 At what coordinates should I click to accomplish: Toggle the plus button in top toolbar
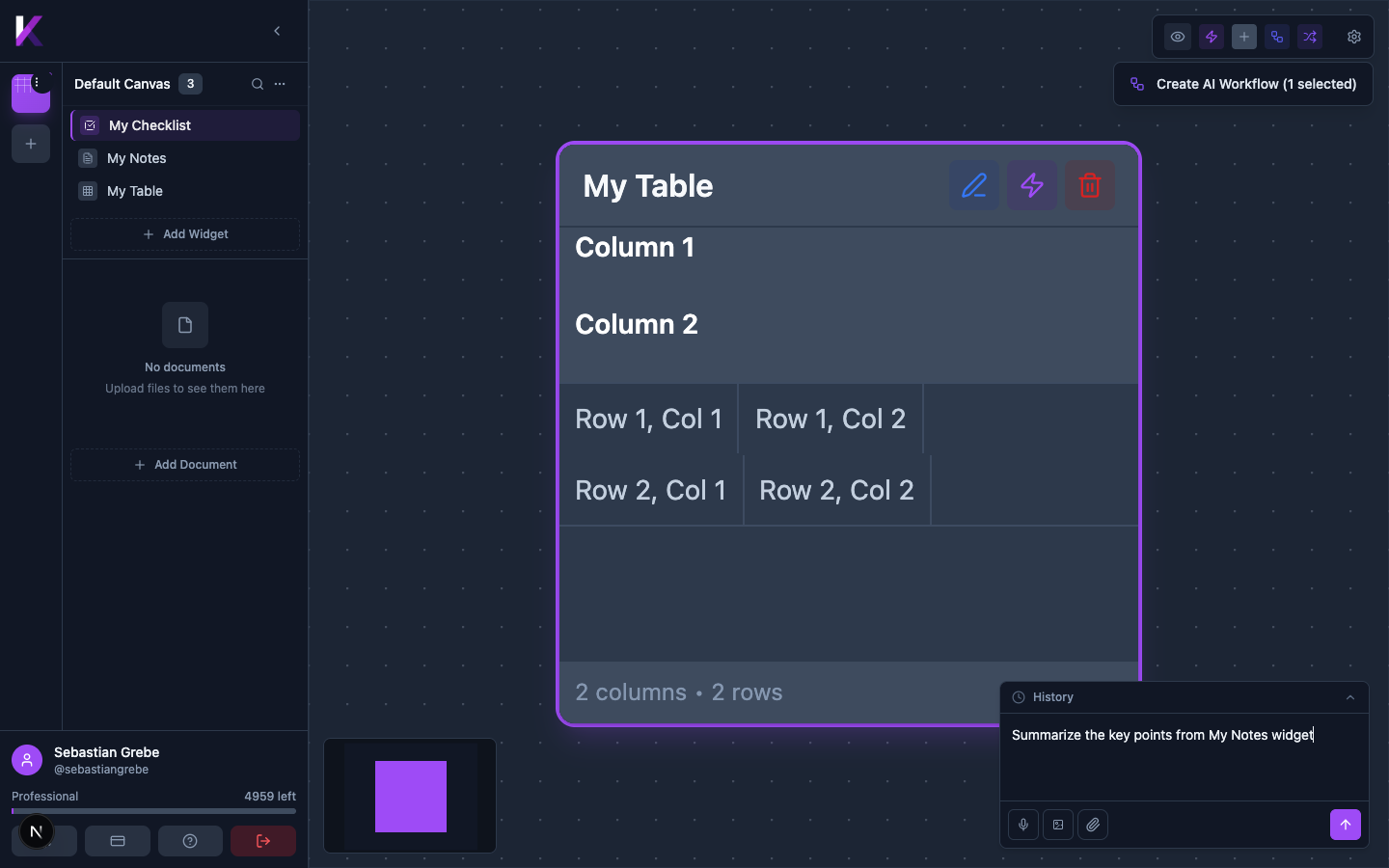1244,37
